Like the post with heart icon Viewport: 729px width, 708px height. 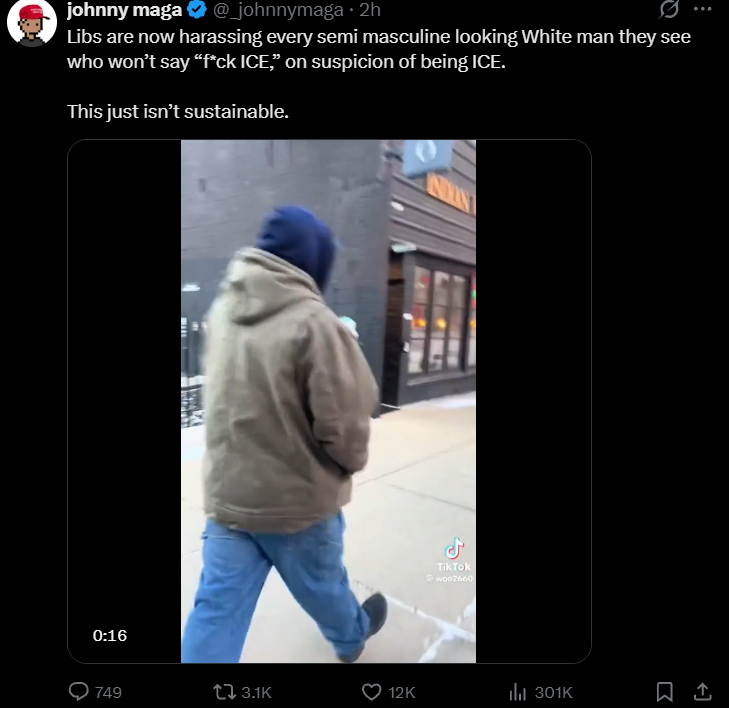371,692
